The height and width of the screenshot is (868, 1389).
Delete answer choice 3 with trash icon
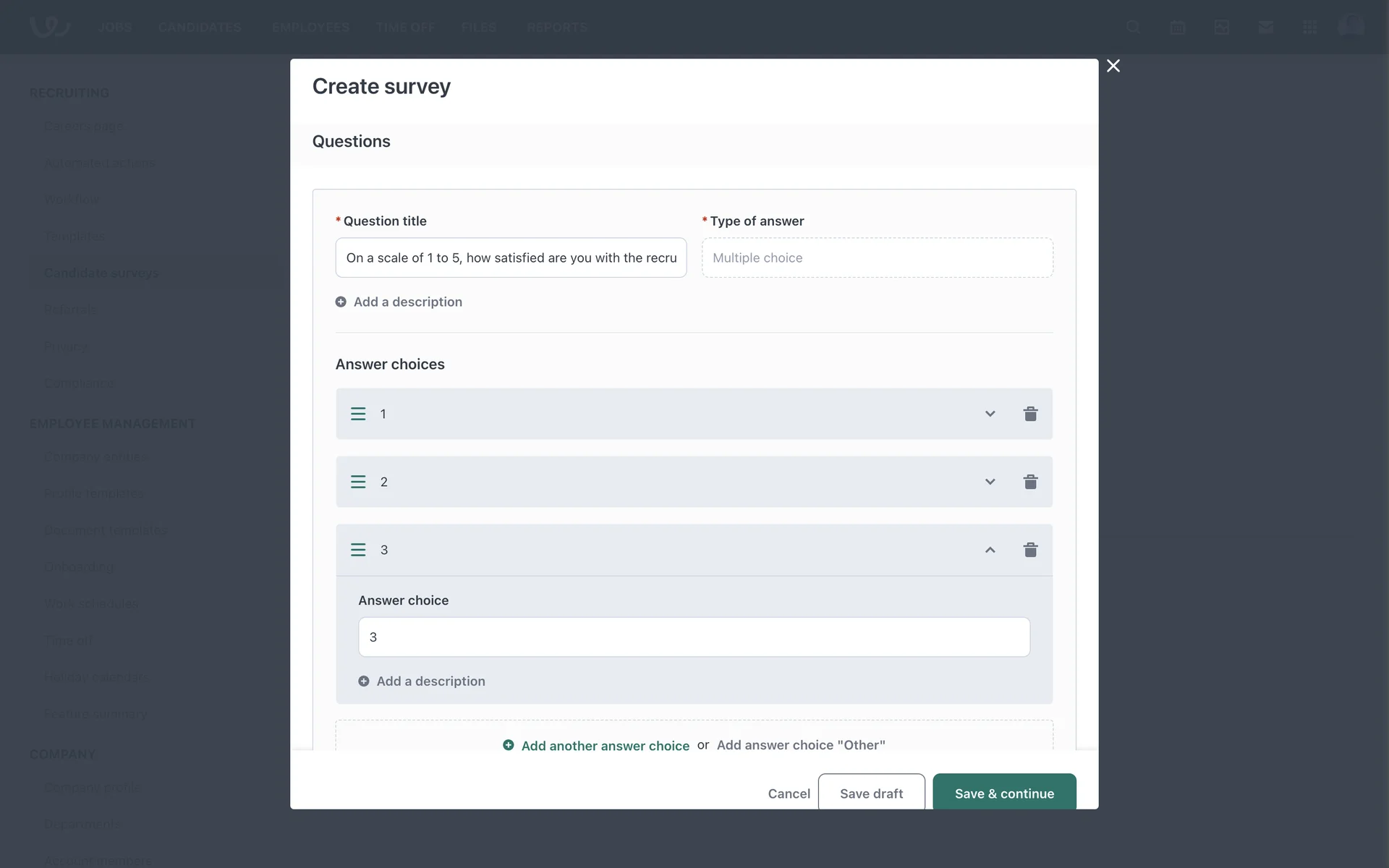click(x=1030, y=550)
